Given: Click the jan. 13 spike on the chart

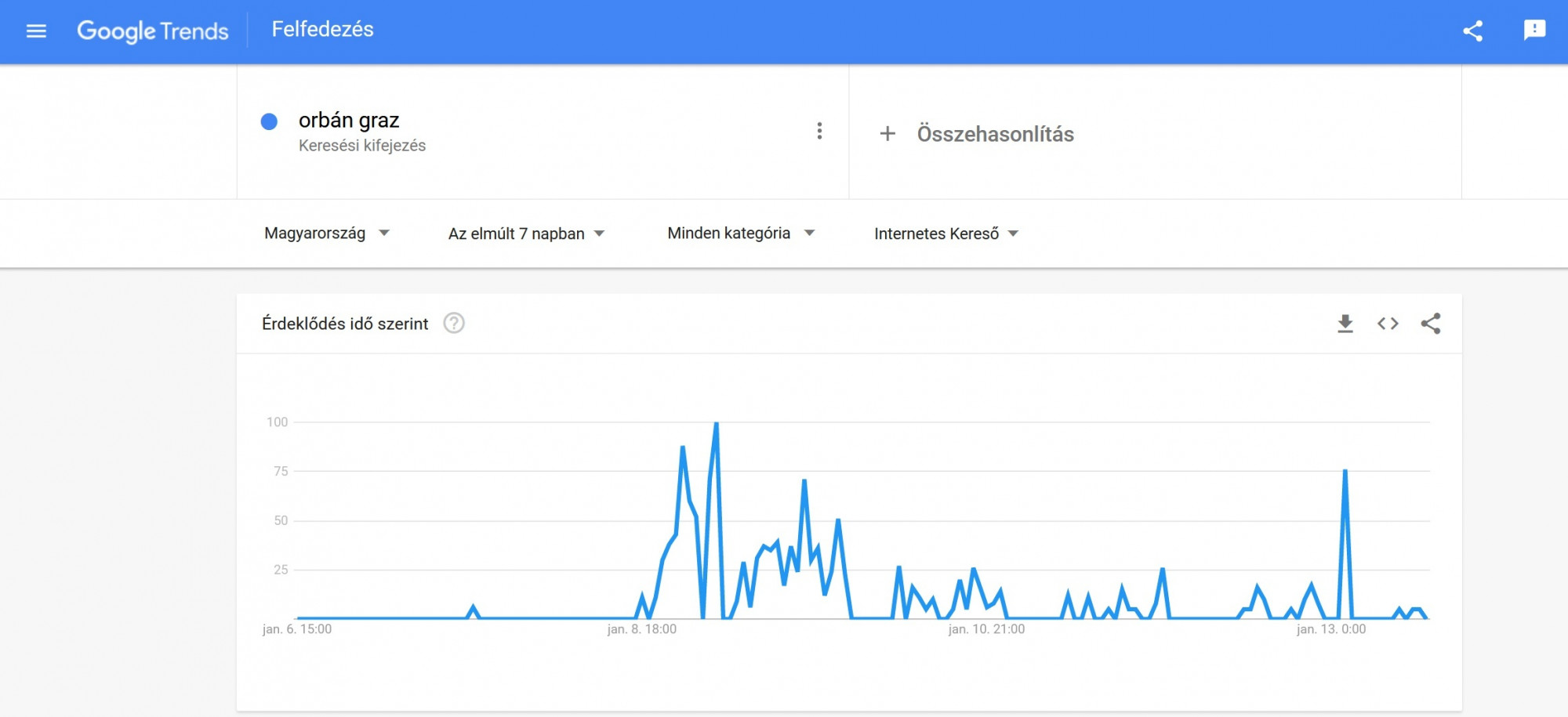Looking at the screenshot, I should pyautogui.click(x=1345, y=471).
